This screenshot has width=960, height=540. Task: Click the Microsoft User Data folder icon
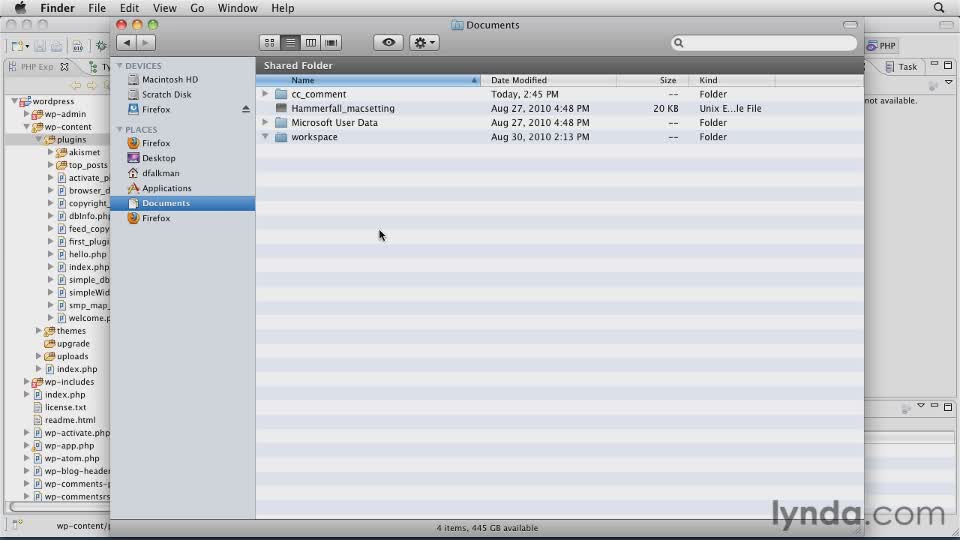click(281, 122)
